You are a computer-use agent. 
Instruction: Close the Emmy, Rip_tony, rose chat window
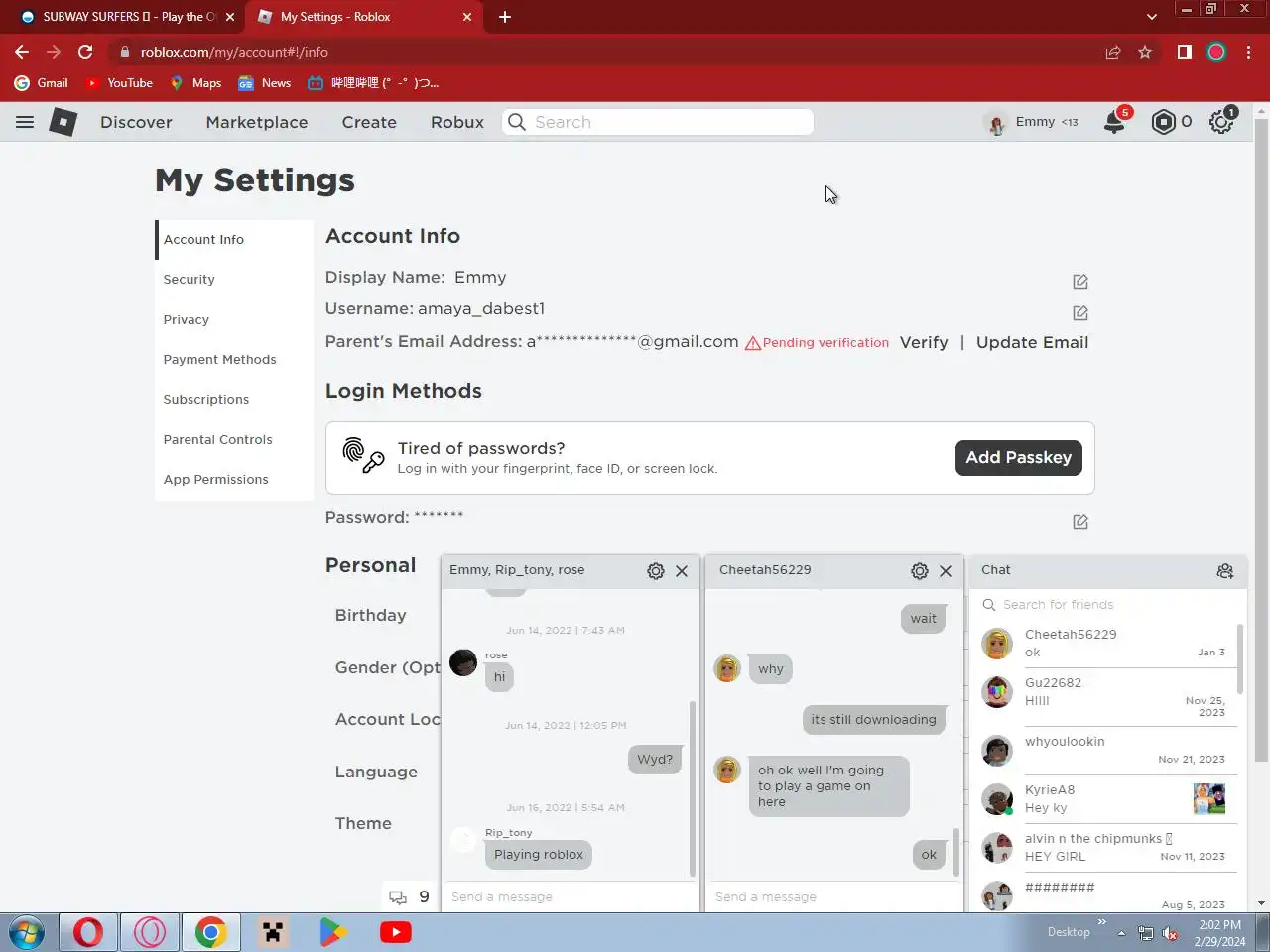[682, 571]
